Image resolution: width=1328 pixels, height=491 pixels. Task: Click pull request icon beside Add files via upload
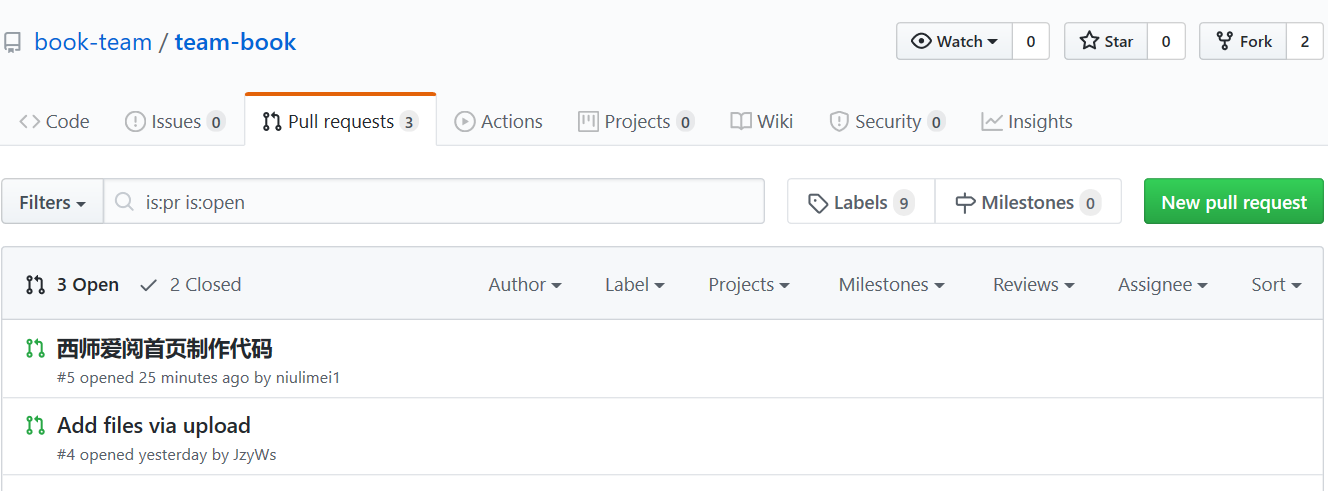(35, 425)
